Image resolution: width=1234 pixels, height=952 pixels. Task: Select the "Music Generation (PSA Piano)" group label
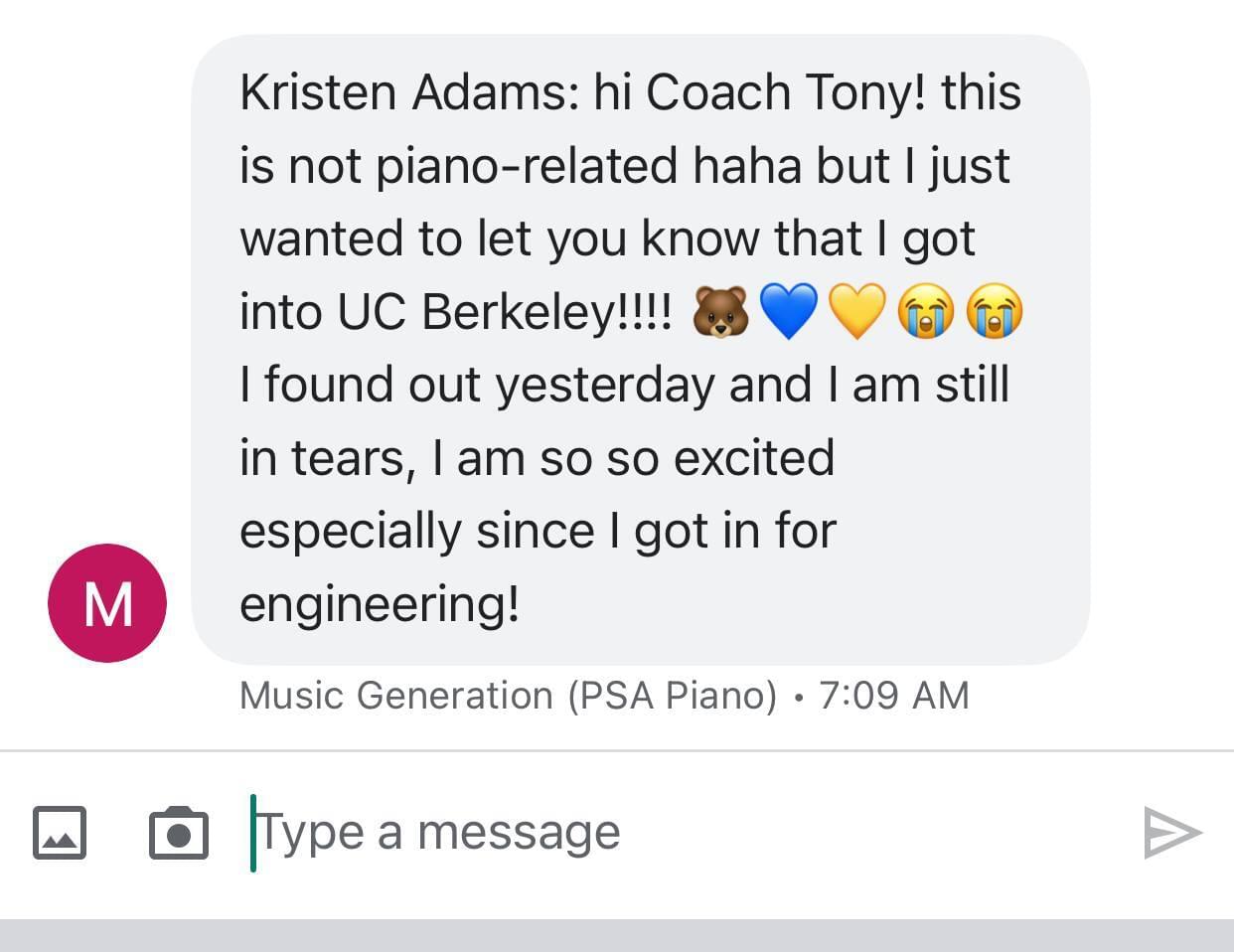(x=508, y=696)
